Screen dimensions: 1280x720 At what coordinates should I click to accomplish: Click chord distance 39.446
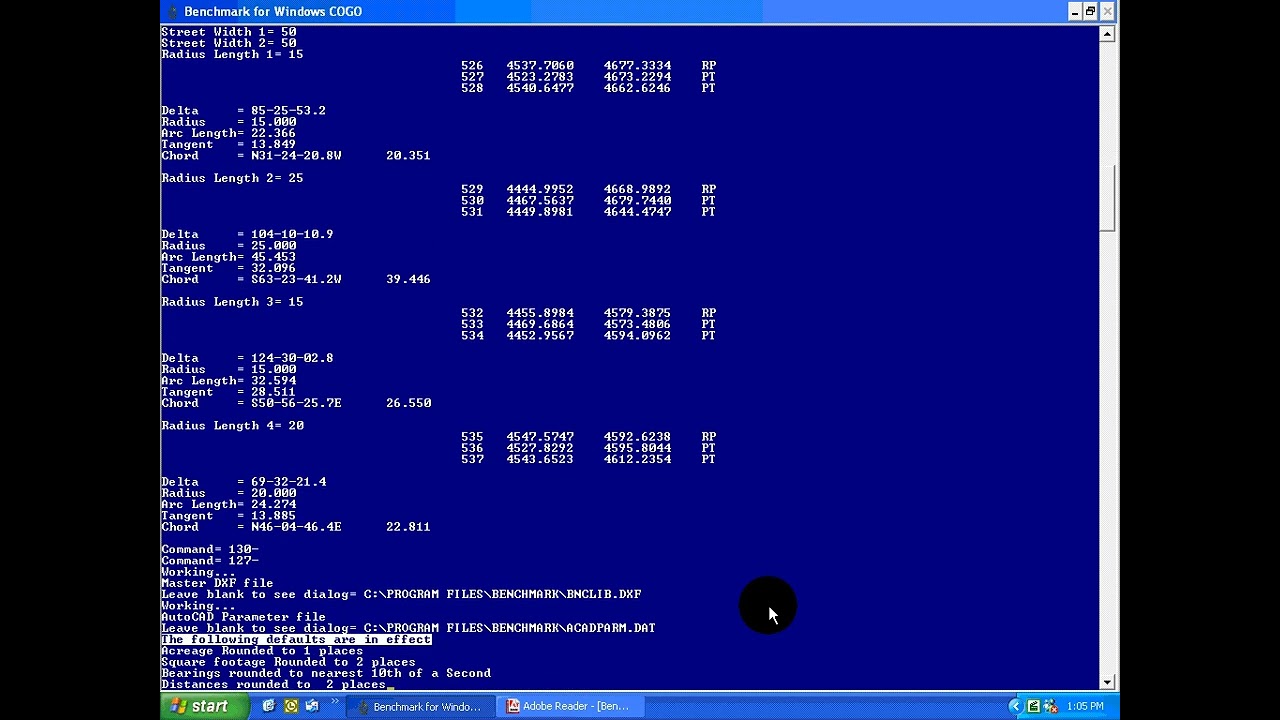coord(408,280)
